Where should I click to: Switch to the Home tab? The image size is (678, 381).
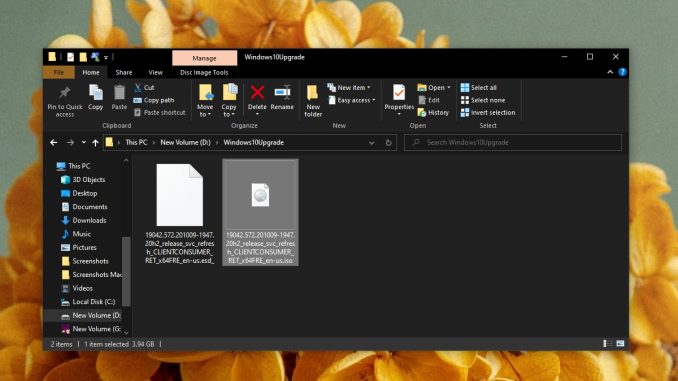pos(91,73)
